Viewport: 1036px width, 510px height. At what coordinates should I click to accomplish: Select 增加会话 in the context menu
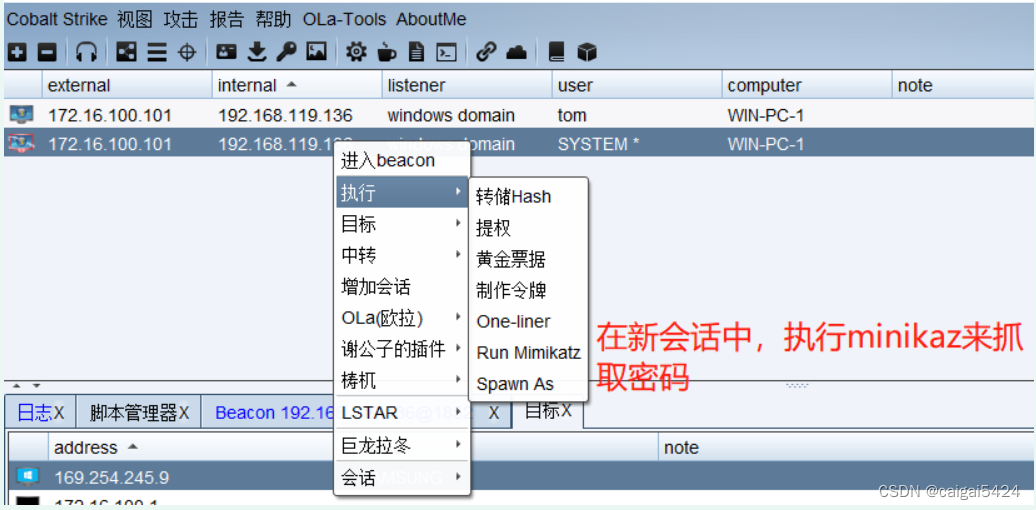tap(402, 287)
